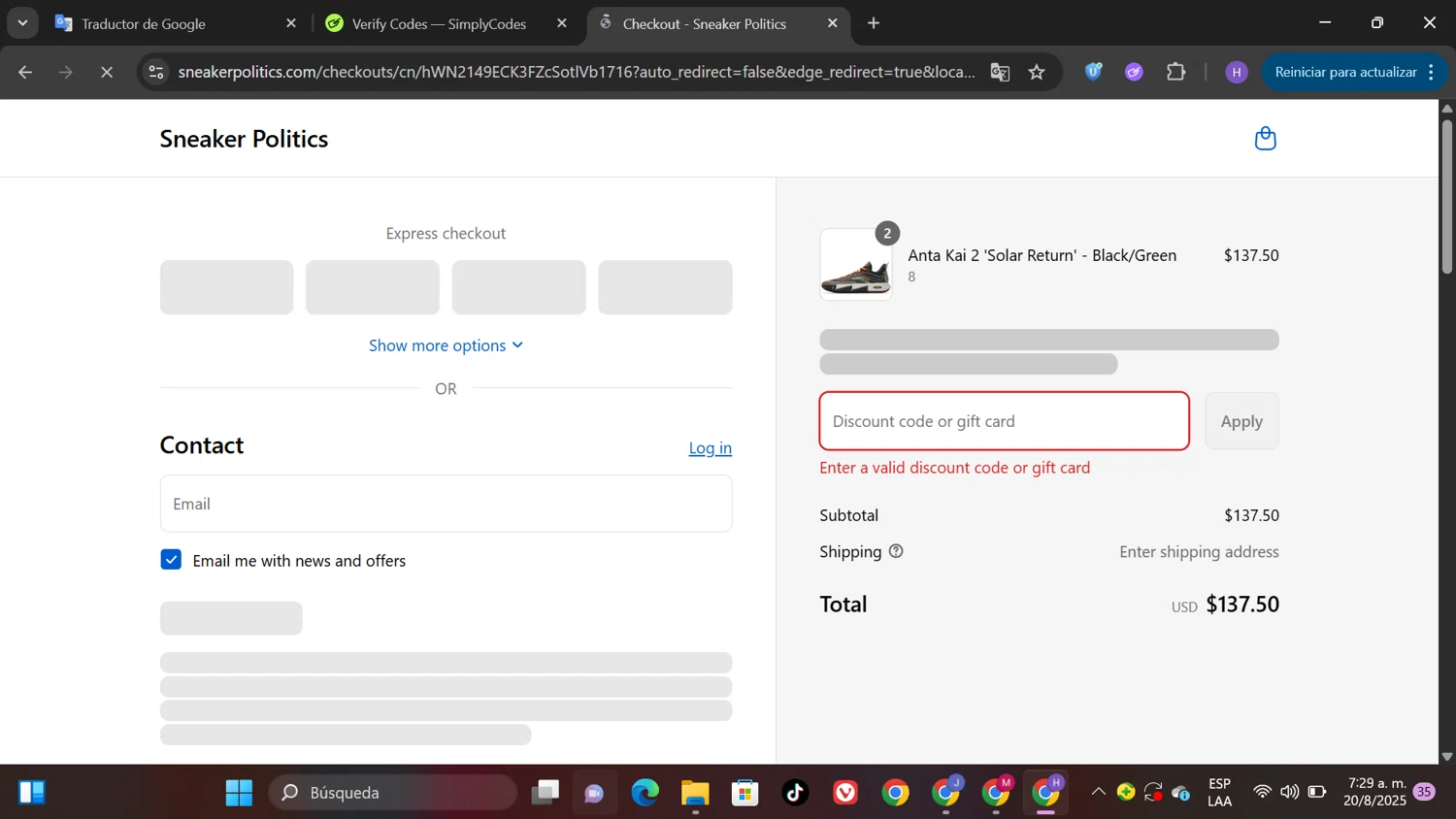
Task: Open Task View from the taskbar
Action: point(546,793)
